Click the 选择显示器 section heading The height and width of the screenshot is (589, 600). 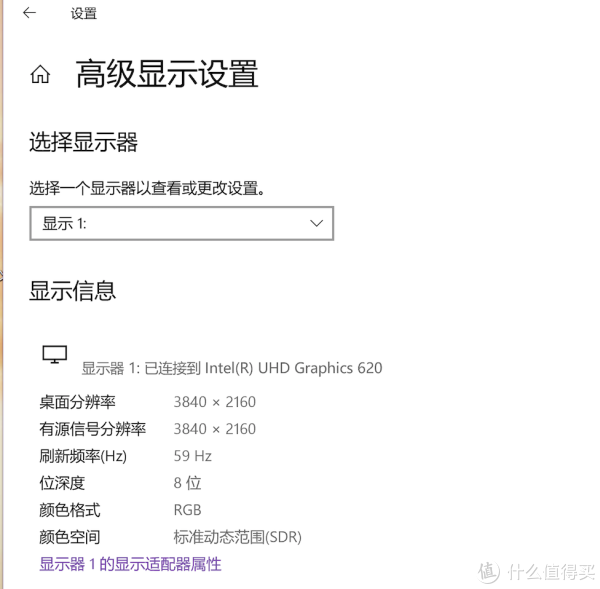click(x=83, y=142)
